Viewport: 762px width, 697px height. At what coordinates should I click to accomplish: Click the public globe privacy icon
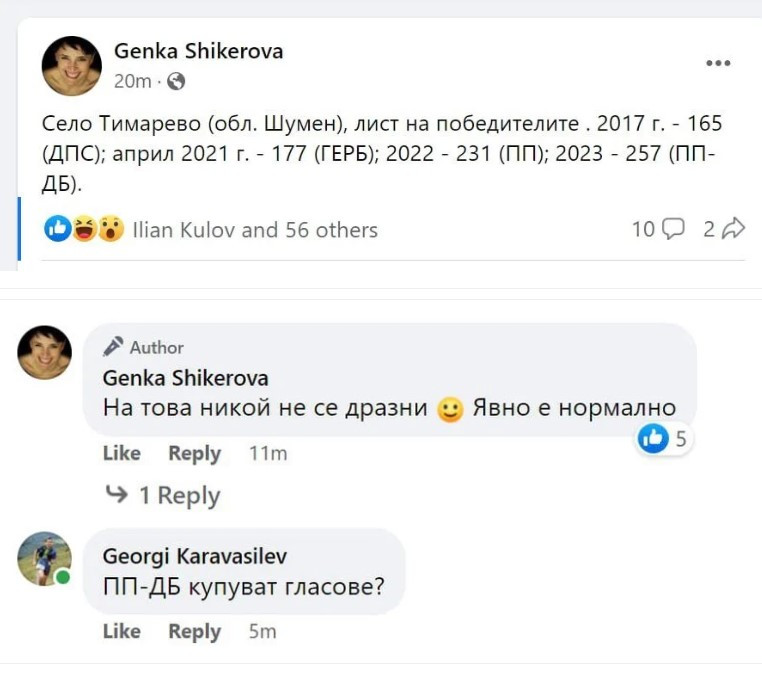coord(176,81)
